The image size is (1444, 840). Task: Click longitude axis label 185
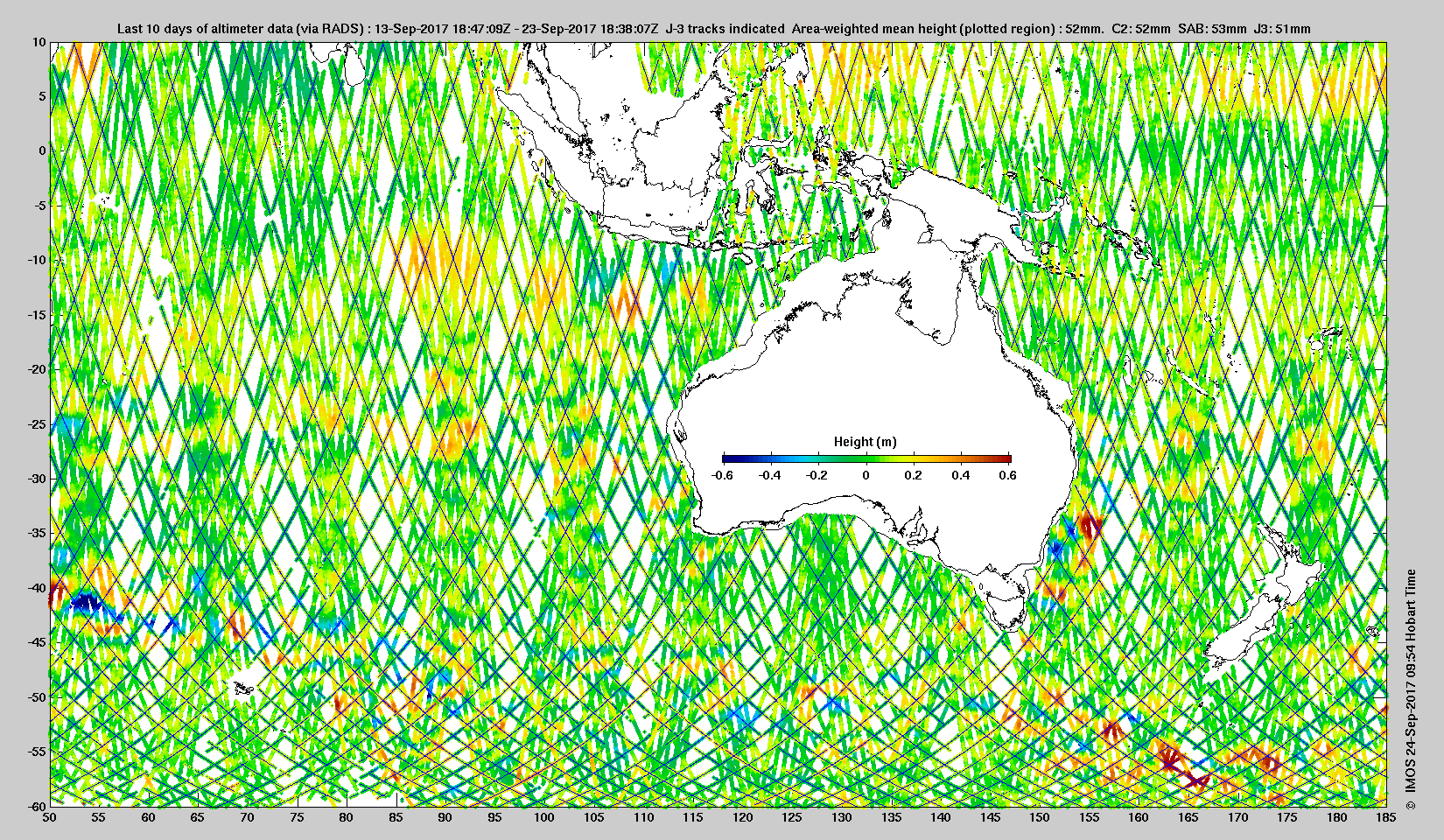1386,817
